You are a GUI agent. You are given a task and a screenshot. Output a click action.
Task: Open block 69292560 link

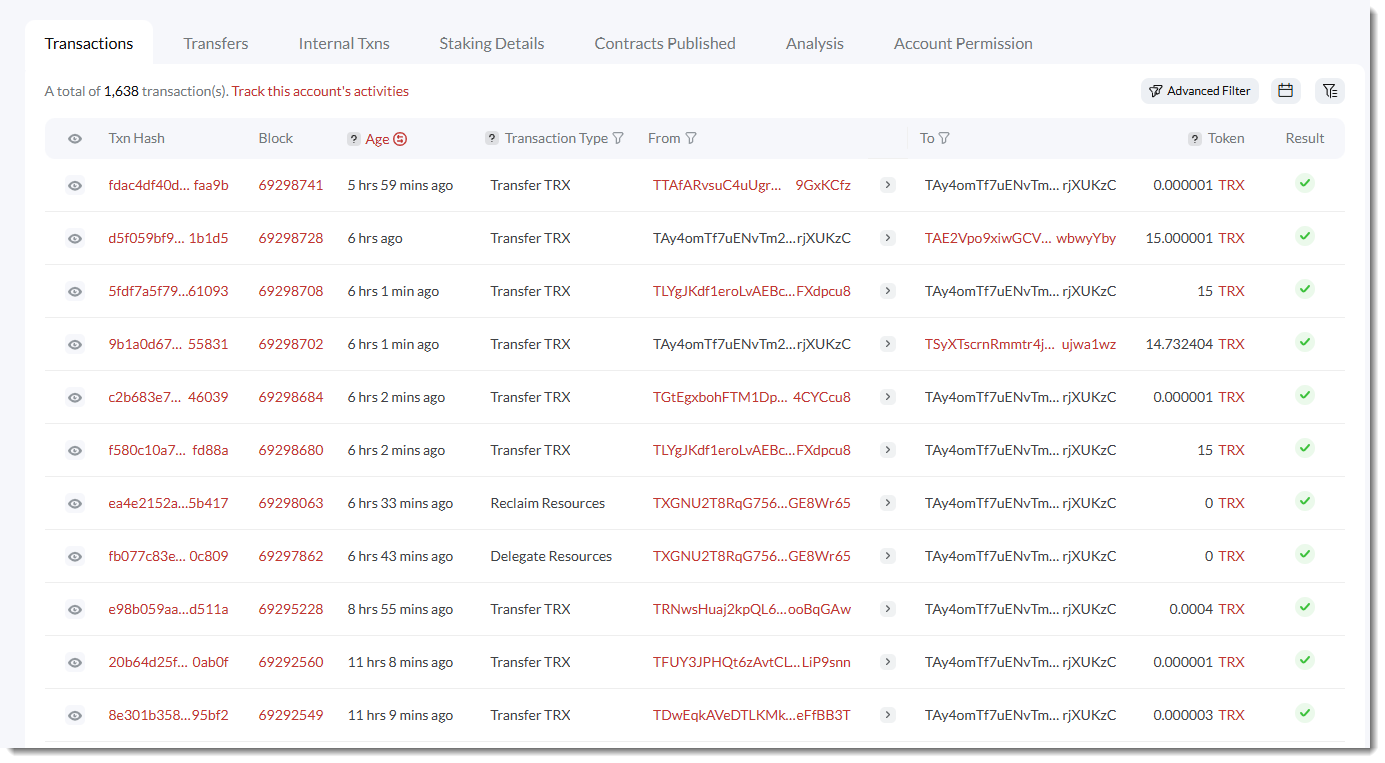291,662
